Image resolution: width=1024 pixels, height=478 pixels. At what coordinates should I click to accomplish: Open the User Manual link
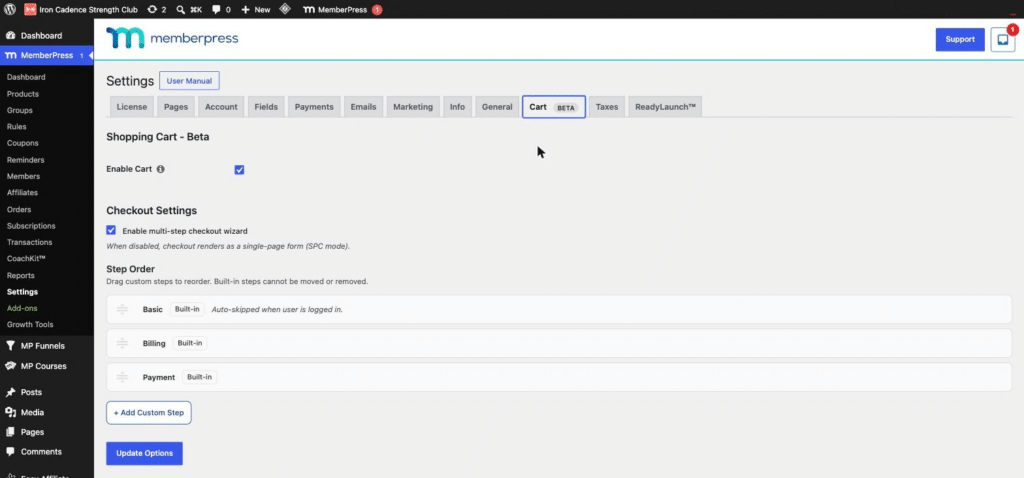pos(189,81)
